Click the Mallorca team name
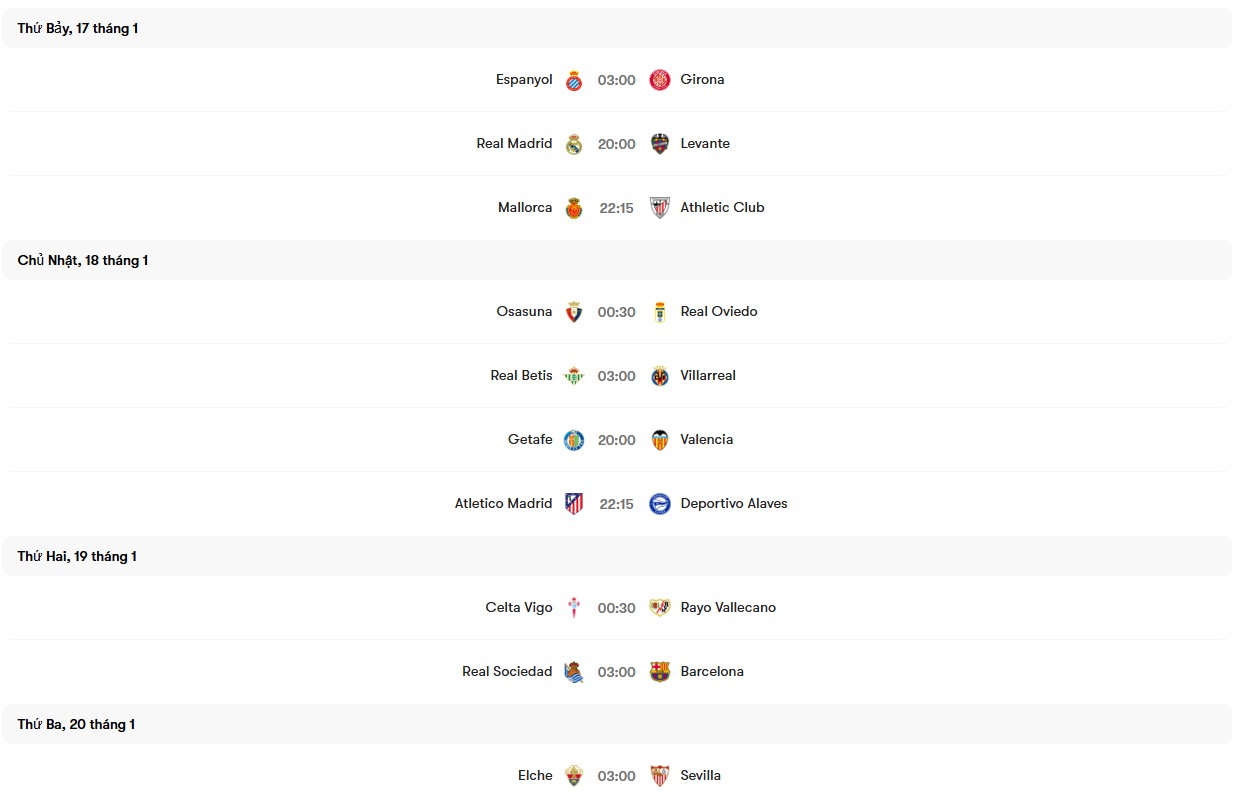 [x=524, y=208]
